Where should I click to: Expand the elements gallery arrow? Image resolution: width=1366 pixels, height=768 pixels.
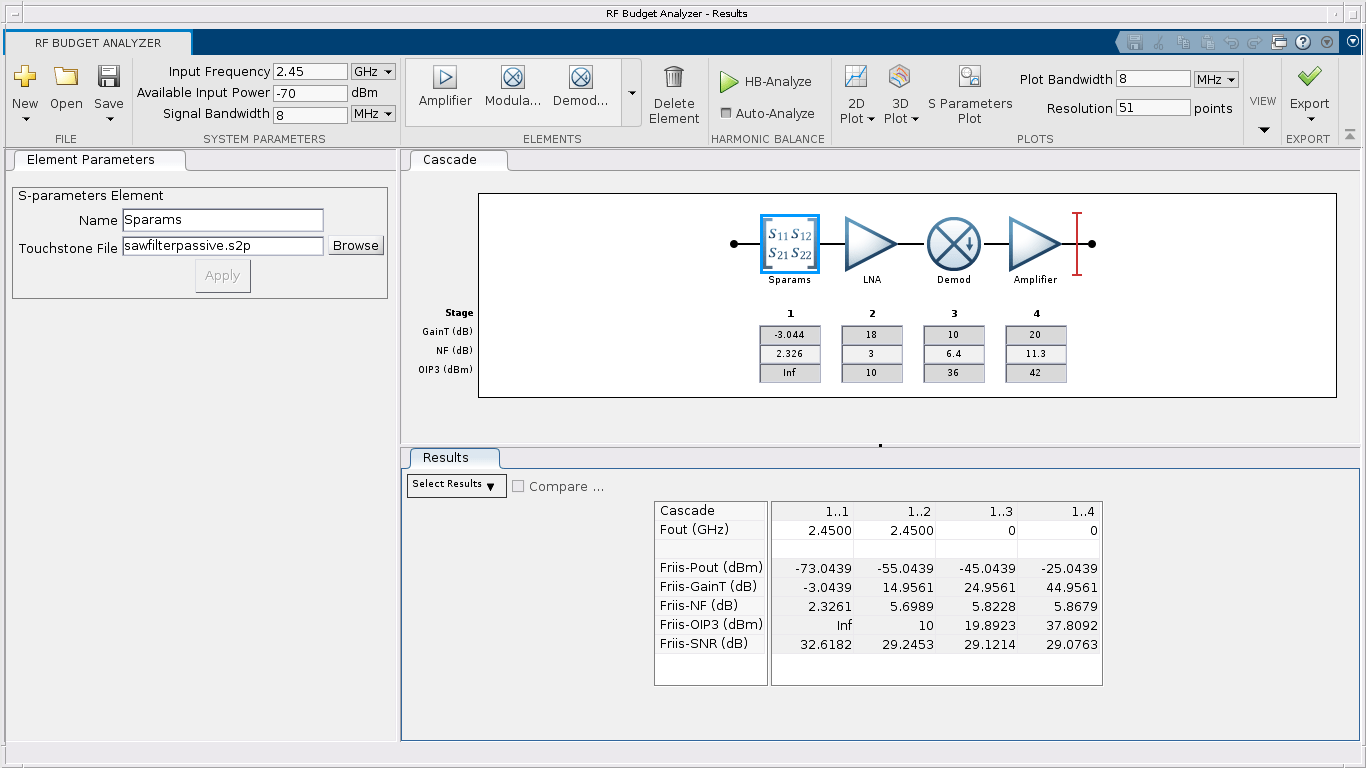[631, 93]
